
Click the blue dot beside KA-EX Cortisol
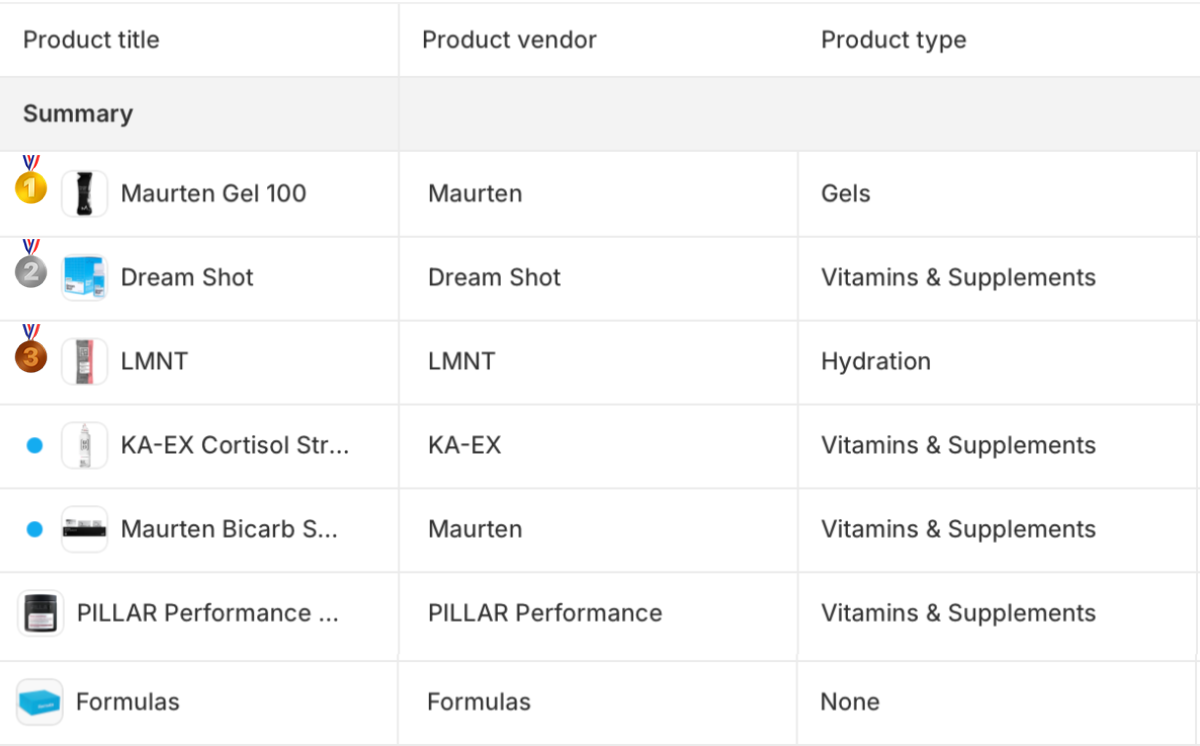[x=35, y=446]
